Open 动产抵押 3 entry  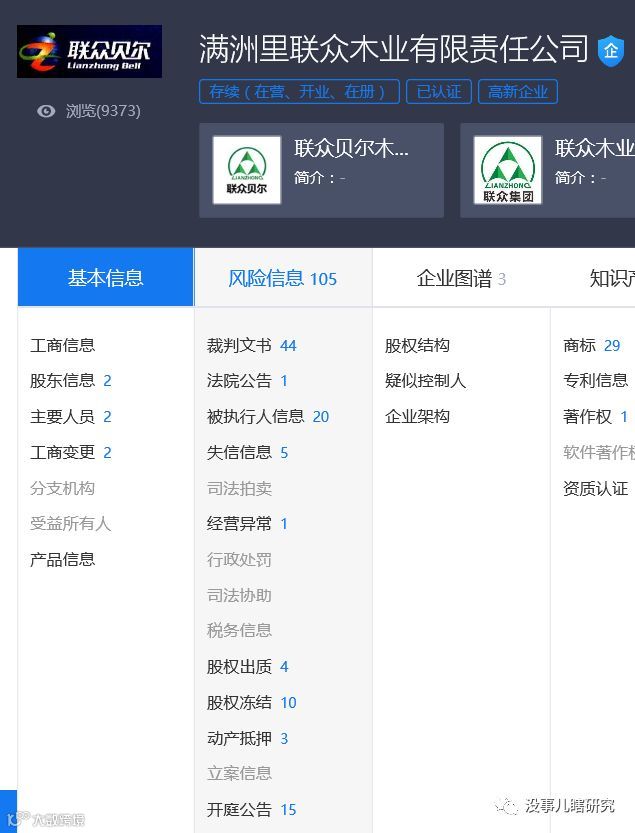(x=248, y=738)
